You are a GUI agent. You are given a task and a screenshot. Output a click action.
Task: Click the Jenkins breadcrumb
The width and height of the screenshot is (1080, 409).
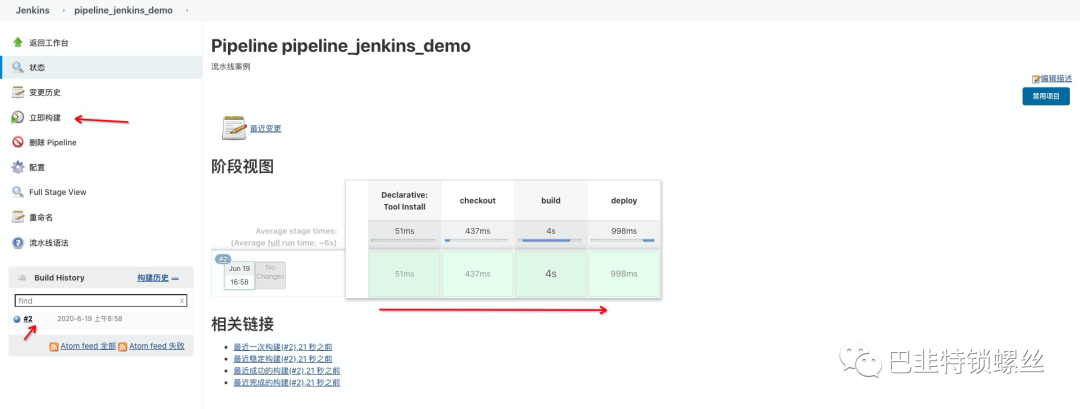[32, 10]
